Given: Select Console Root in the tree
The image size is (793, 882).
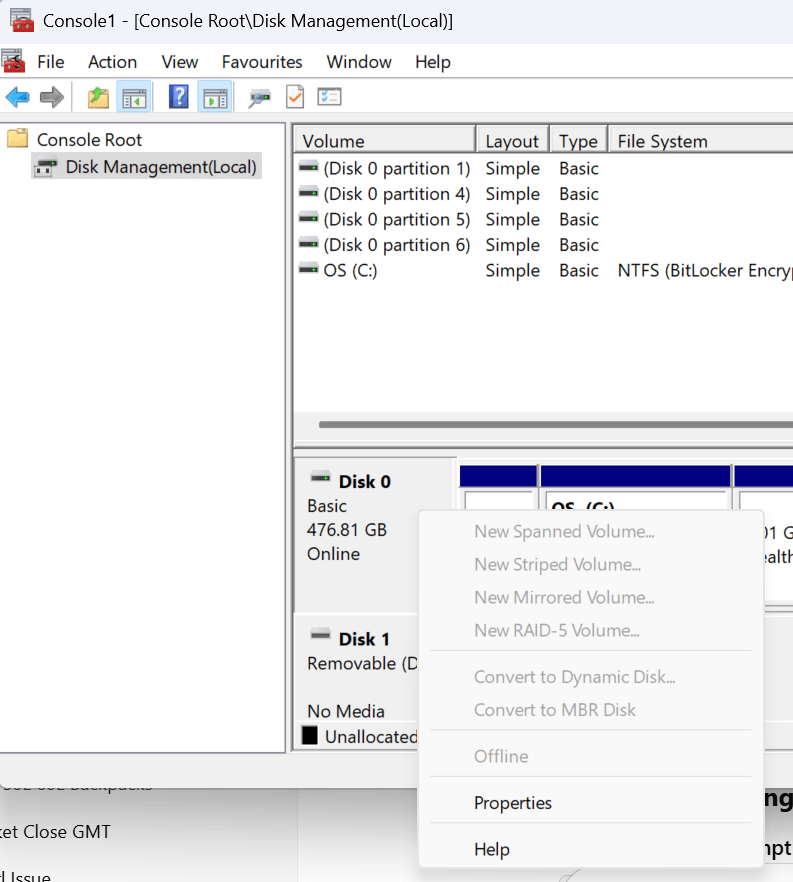Looking at the screenshot, I should pos(89,140).
